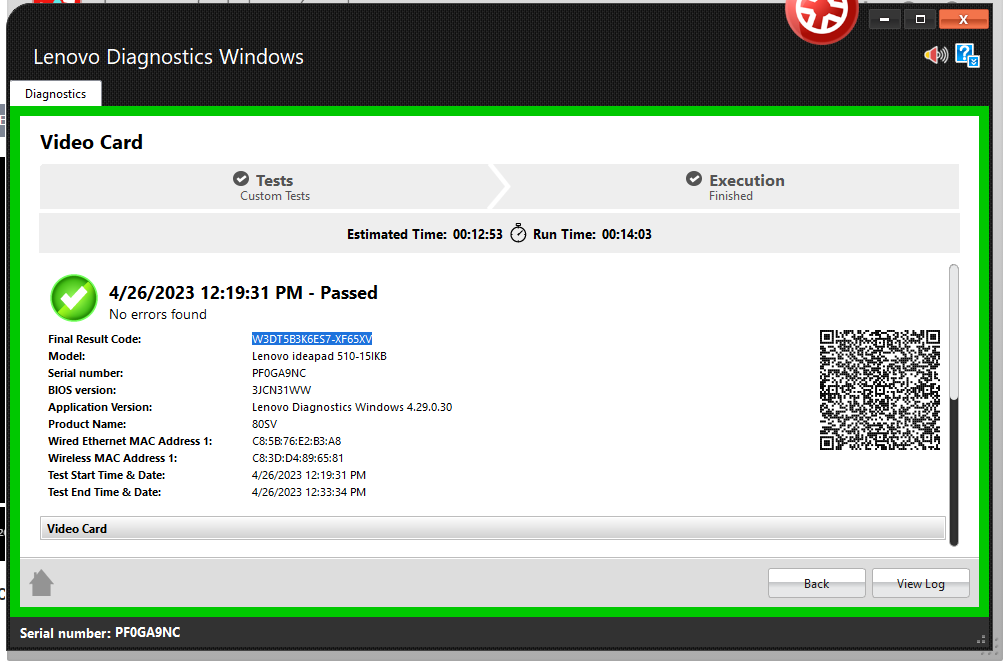Click the results vertical scrollbar
The height and width of the screenshot is (662, 1003).
click(x=954, y=405)
